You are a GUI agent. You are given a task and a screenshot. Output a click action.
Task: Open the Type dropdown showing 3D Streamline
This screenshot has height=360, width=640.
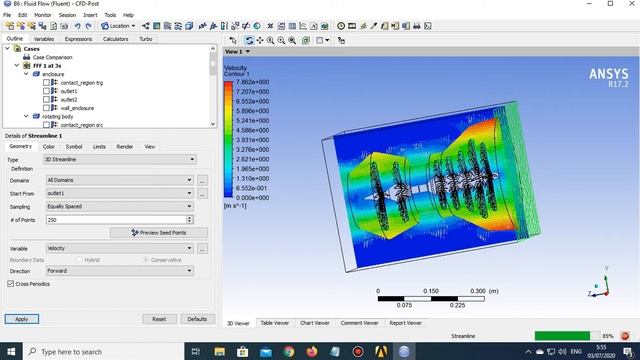tap(120, 159)
